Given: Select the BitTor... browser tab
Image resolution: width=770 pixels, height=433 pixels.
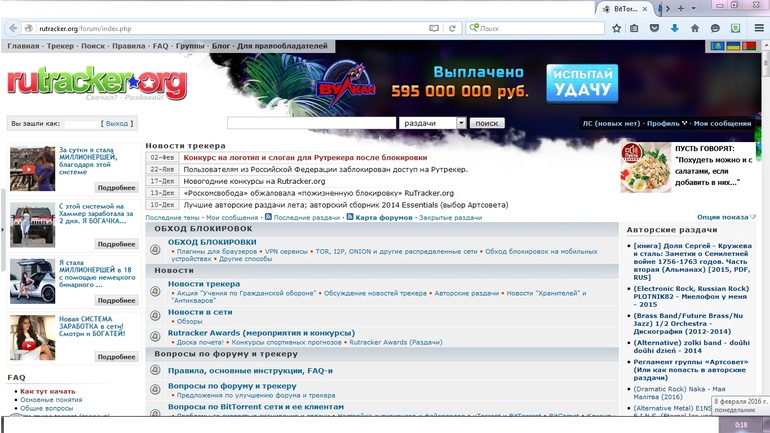Looking at the screenshot, I should click(625, 9).
